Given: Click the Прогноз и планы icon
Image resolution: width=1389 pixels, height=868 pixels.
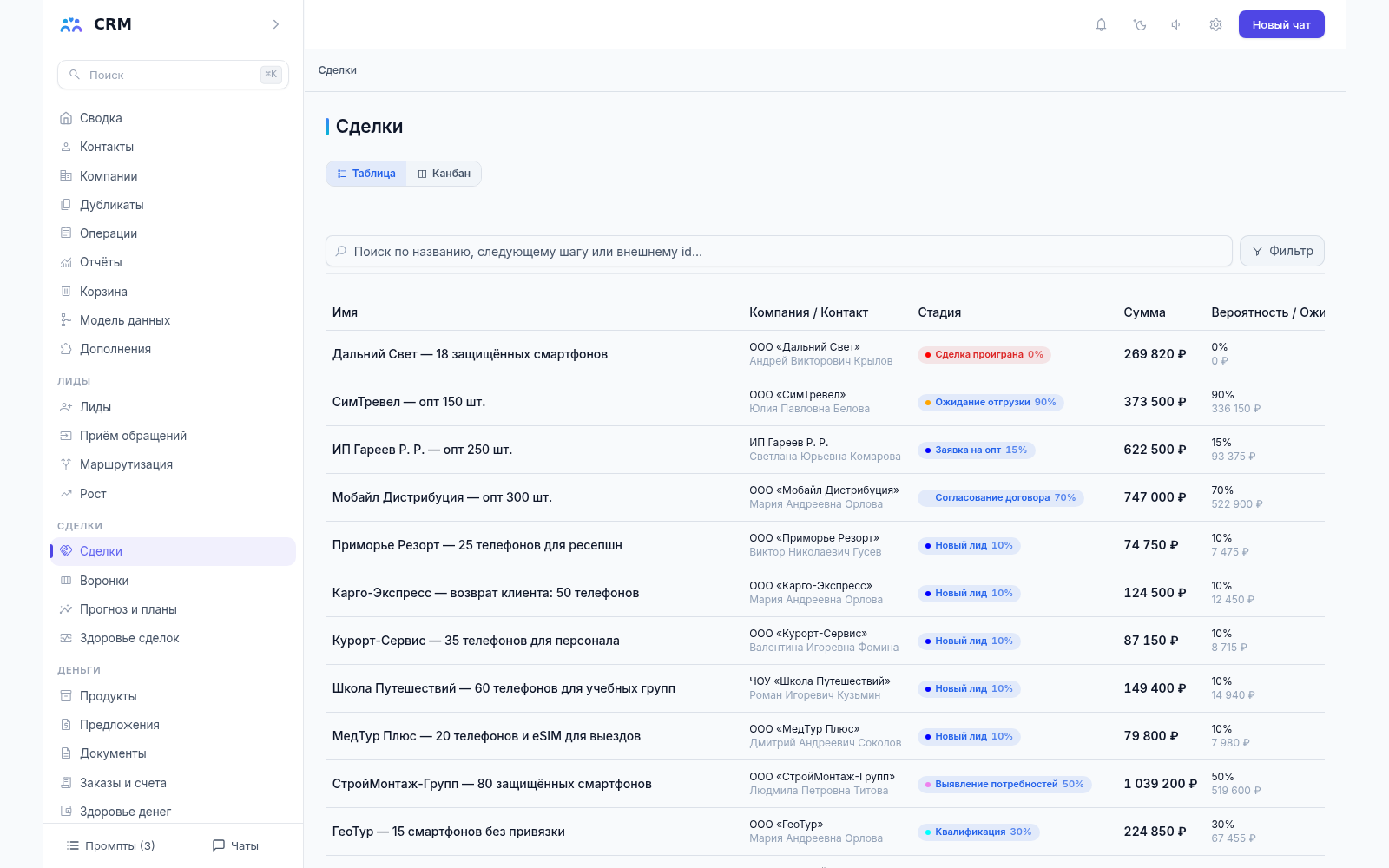Looking at the screenshot, I should [66, 609].
